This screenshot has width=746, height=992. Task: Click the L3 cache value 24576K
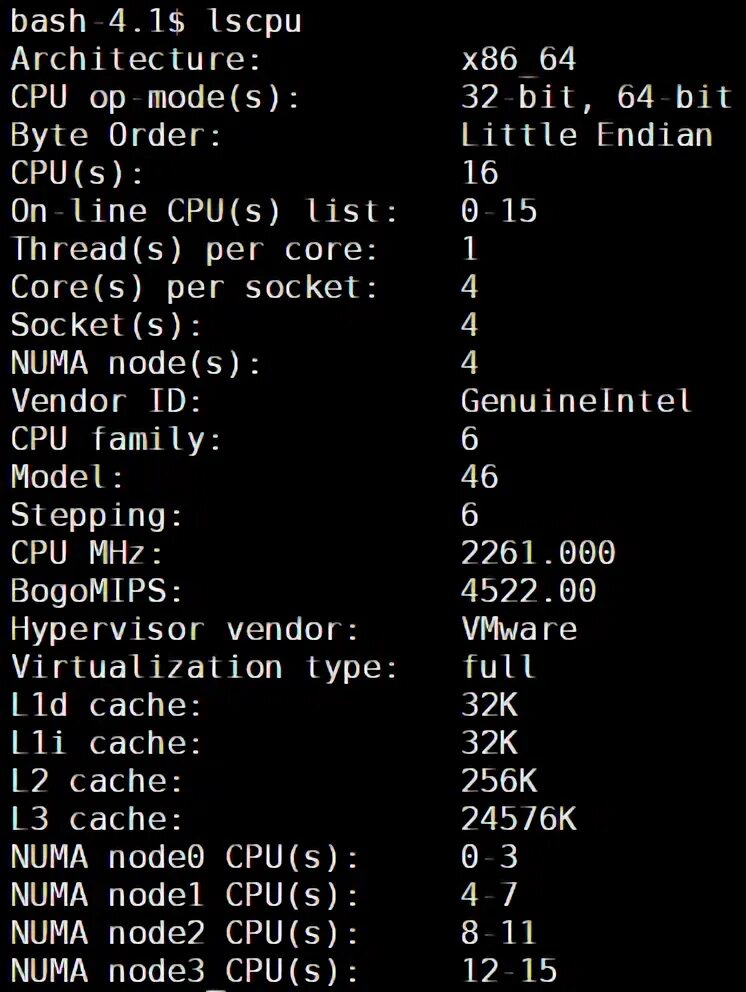pyautogui.click(x=518, y=819)
